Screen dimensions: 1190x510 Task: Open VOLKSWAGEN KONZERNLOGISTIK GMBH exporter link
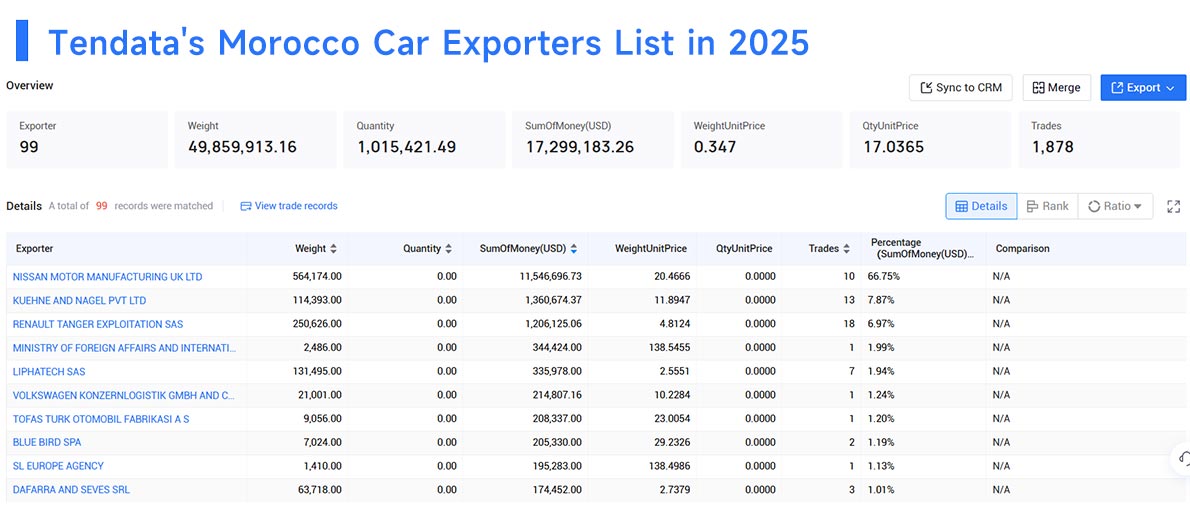pos(124,395)
